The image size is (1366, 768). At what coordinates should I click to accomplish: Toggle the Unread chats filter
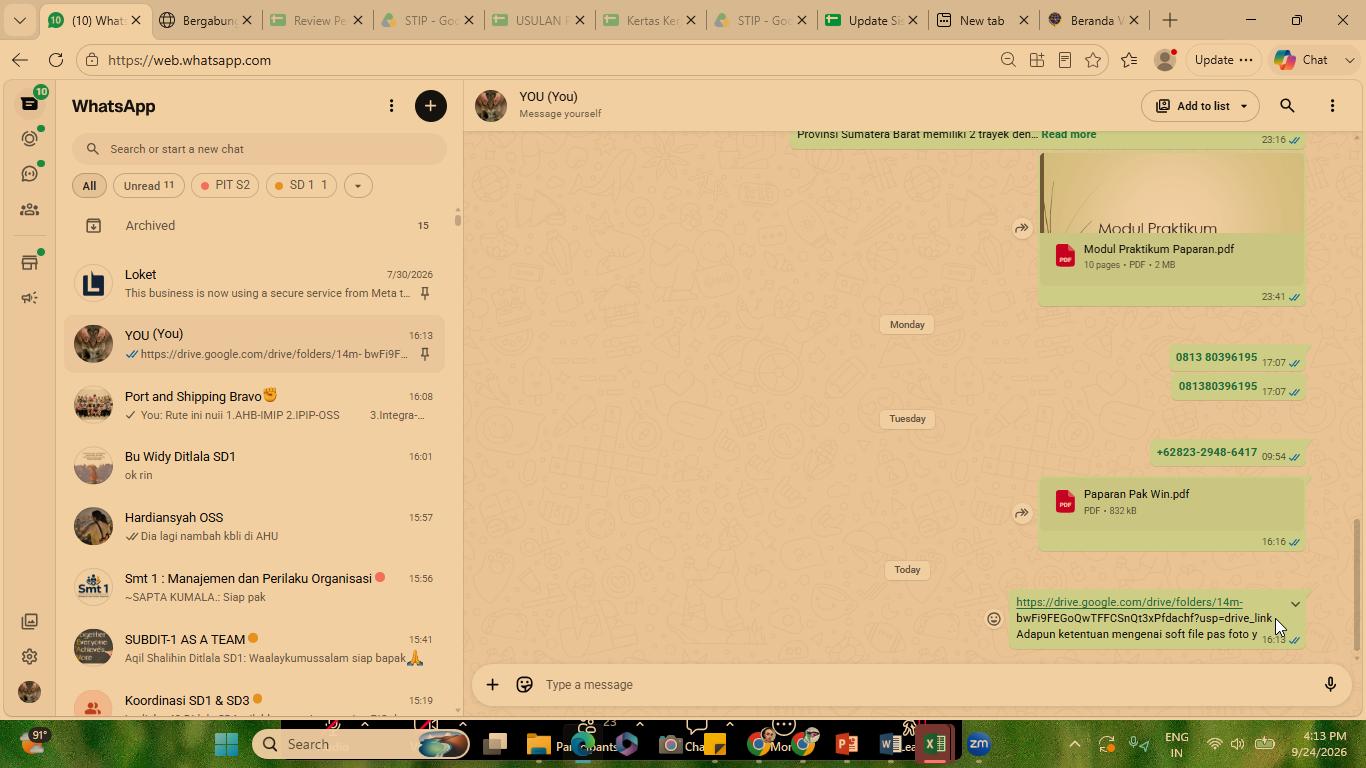[x=148, y=185]
